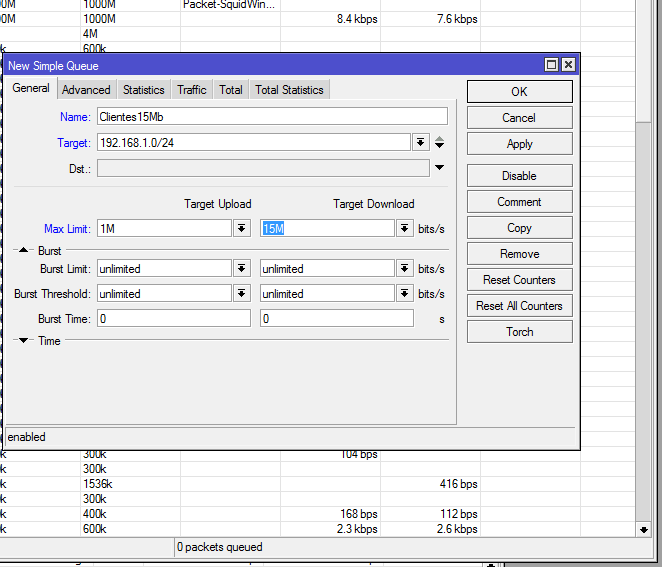This screenshot has width=662, height=567.
Task: Open Burst Limit upload dropdown
Action: click(x=241, y=269)
